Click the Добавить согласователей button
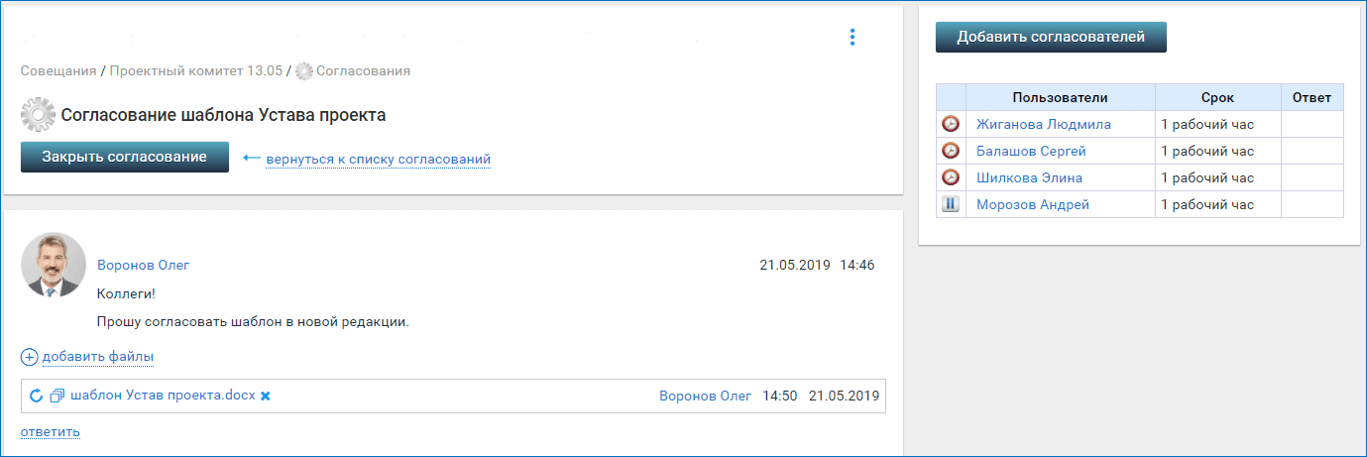This screenshot has width=1367, height=457. [1051, 37]
